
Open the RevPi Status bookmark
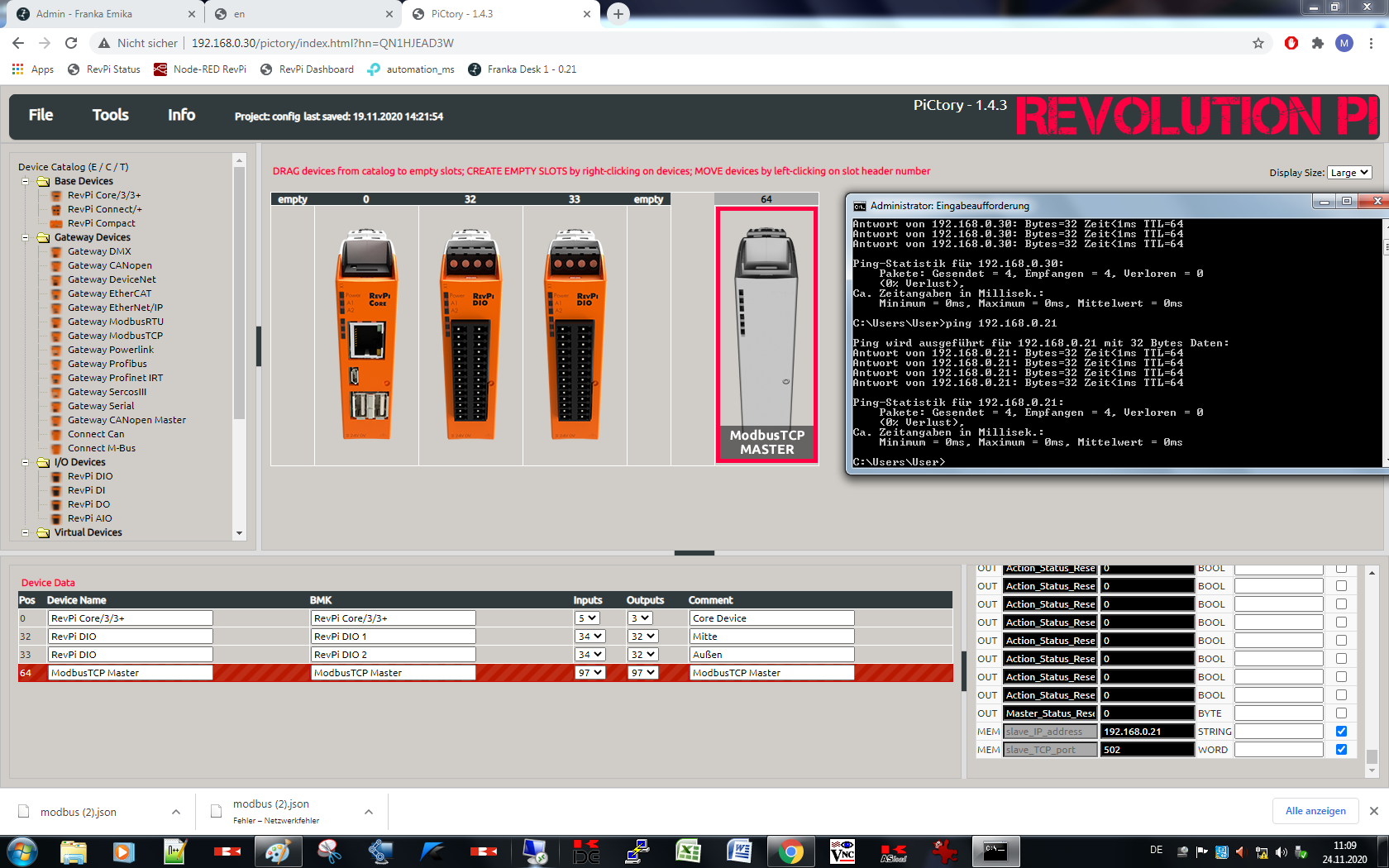104,69
